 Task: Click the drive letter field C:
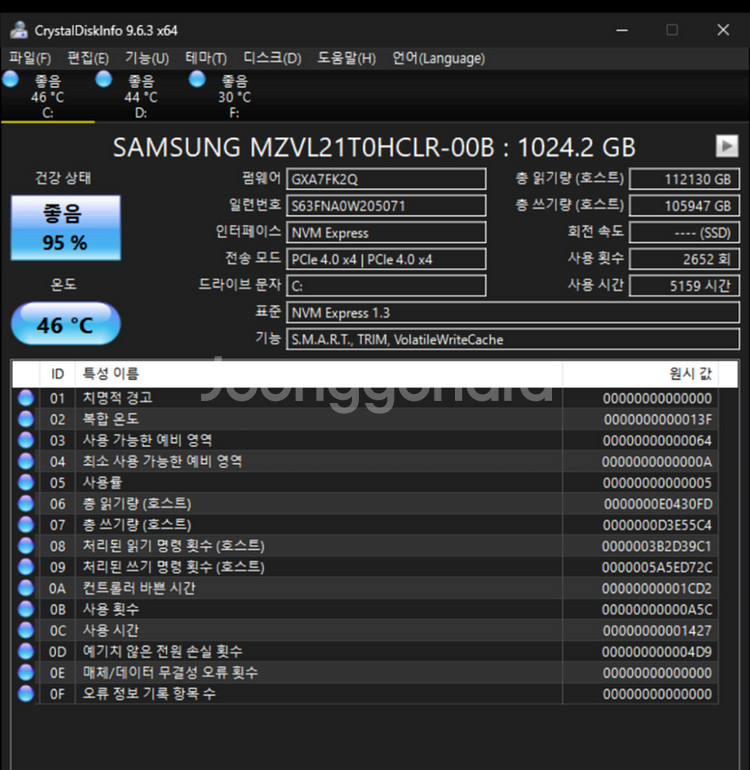point(386,286)
